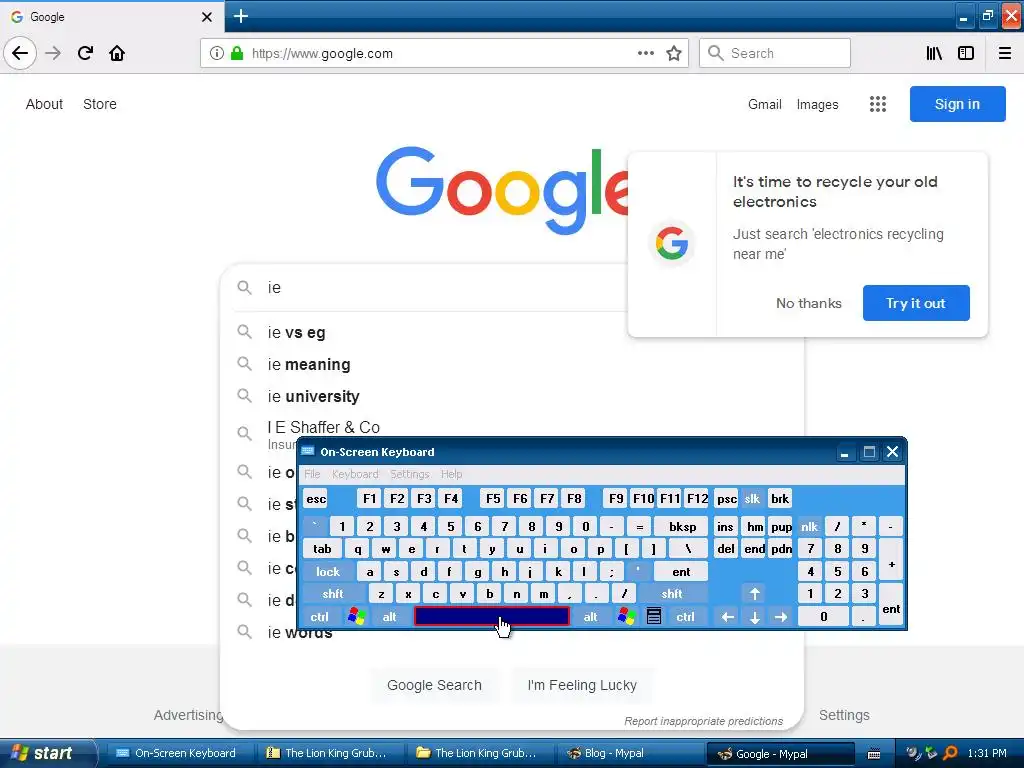
Task: Open page actions three-dots menu
Action: (x=646, y=54)
